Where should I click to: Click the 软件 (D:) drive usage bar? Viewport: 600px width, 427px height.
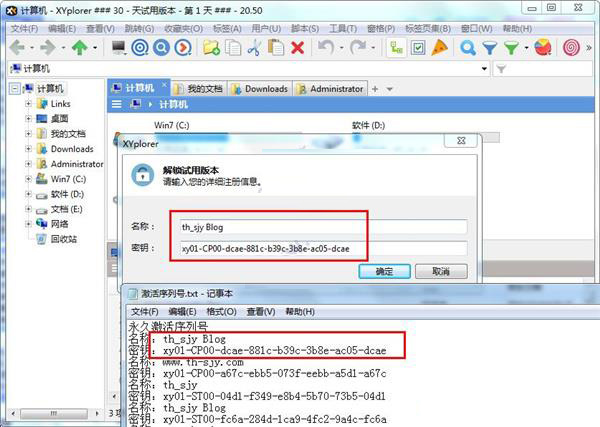(426, 137)
